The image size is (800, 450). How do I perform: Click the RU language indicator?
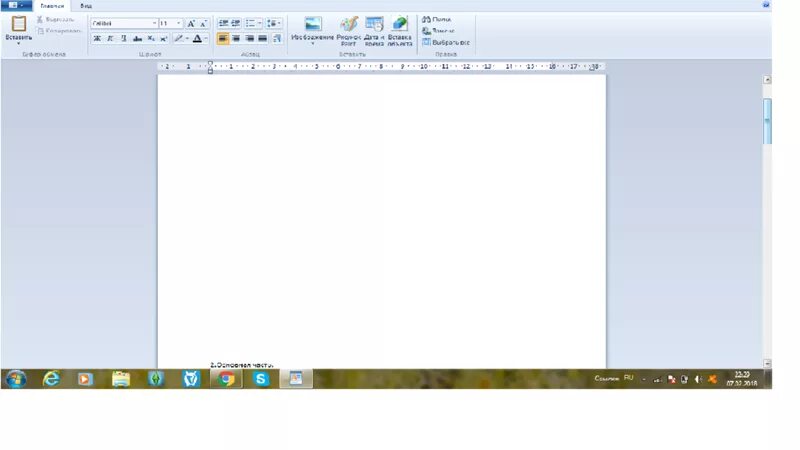coord(629,378)
